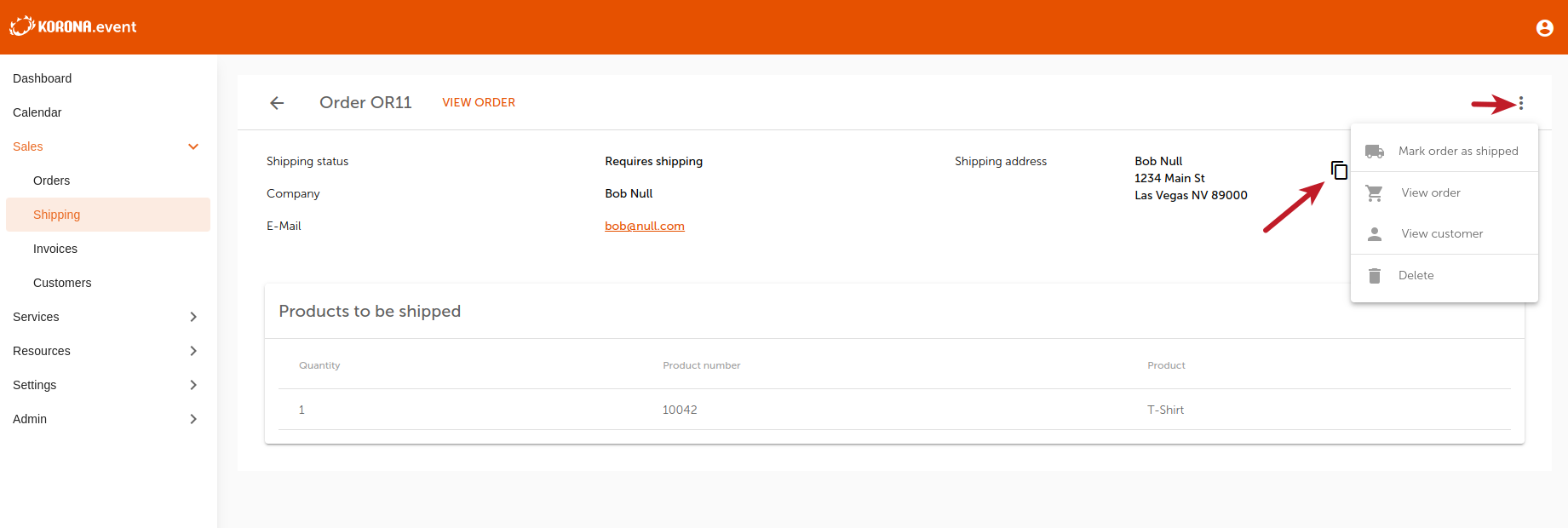Expand the Admin section chevron
Viewport: 1568px width, 528px height.
[x=193, y=419]
